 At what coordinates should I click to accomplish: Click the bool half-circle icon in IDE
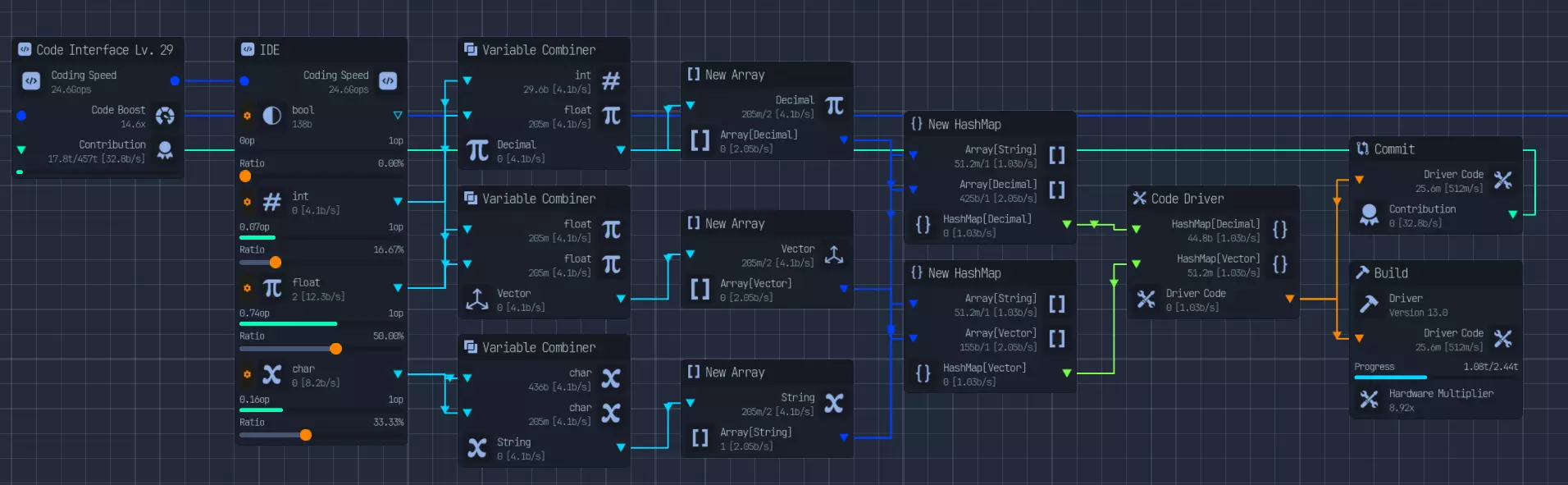click(x=271, y=116)
